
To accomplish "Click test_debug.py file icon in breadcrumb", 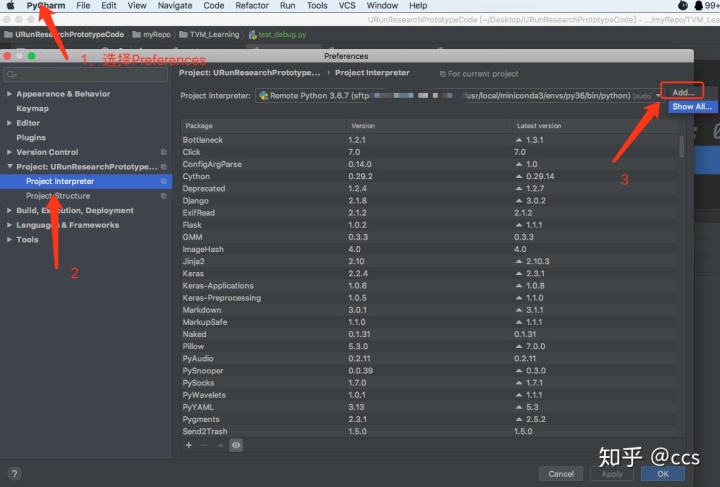I will 253,34.
